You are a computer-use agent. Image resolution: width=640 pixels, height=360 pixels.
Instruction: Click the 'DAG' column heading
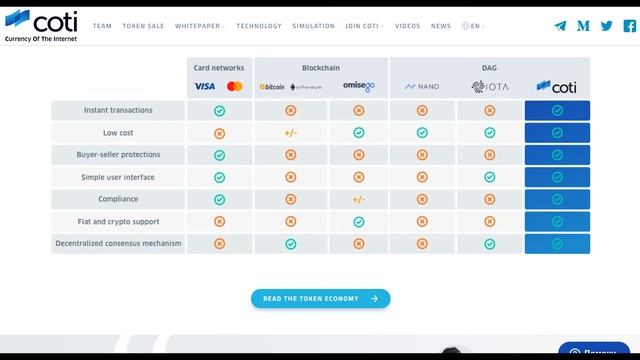pos(489,68)
